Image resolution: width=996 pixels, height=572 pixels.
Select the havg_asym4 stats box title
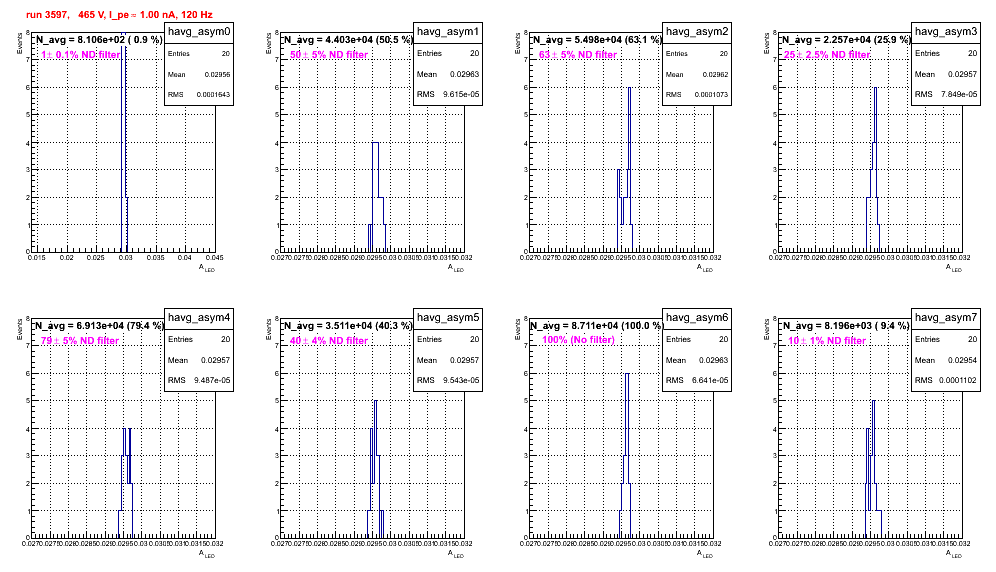pyautogui.click(x=199, y=317)
